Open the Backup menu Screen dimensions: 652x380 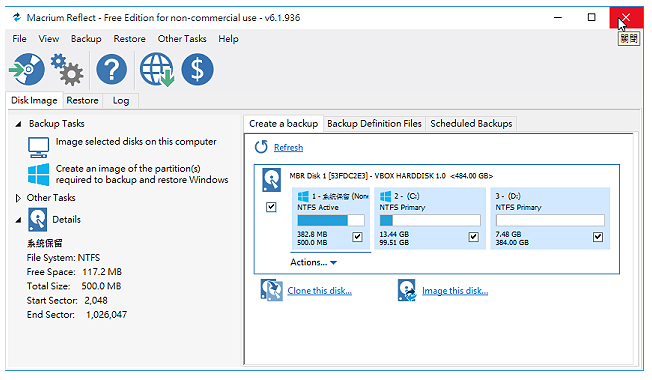[x=86, y=39]
